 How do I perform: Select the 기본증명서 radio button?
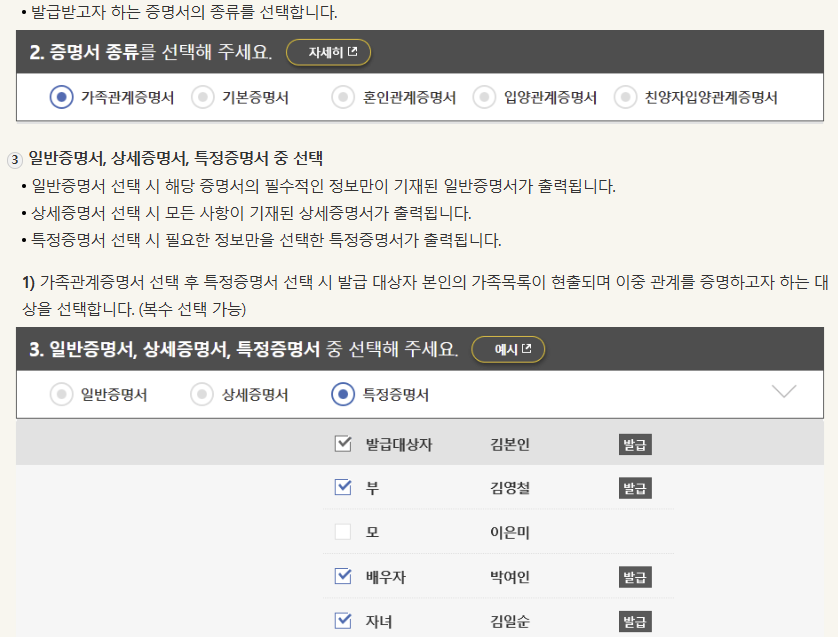pyautogui.click(x=204, y=96)
